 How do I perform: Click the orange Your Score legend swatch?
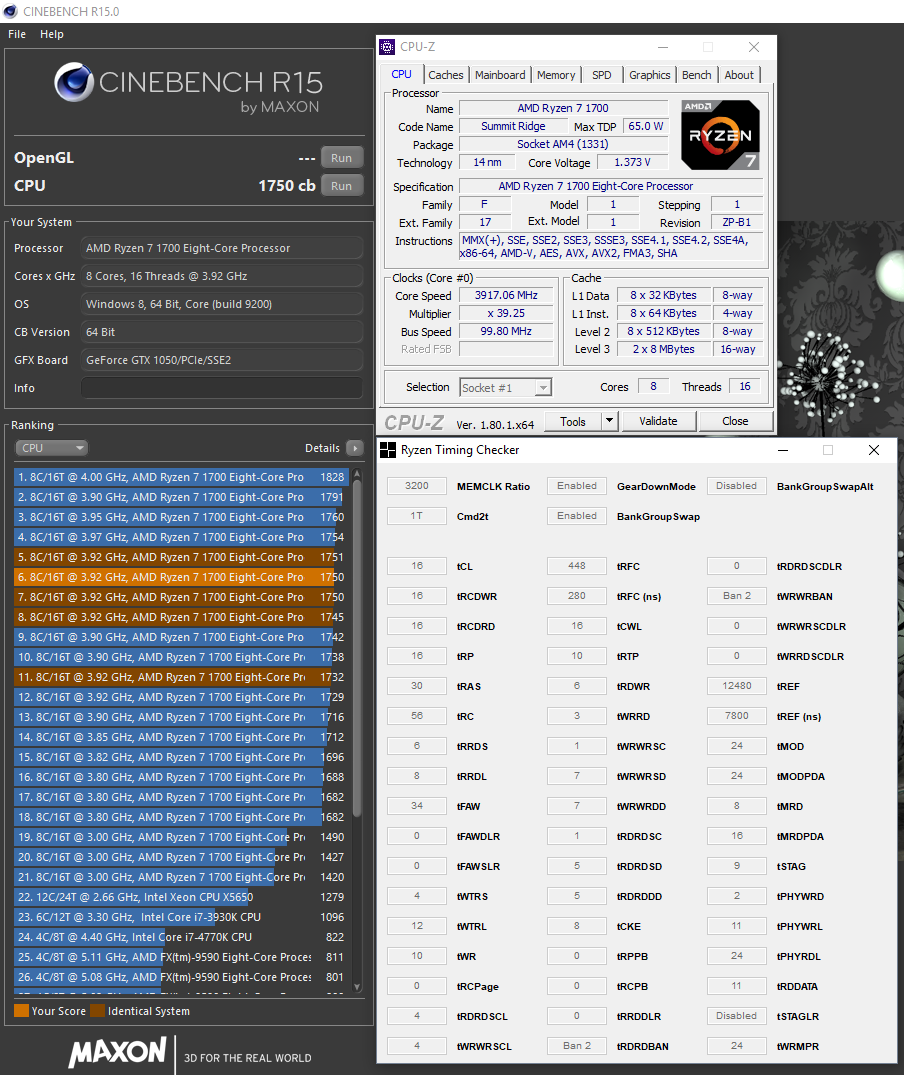pyautogui.click(x=21, y=1011)
